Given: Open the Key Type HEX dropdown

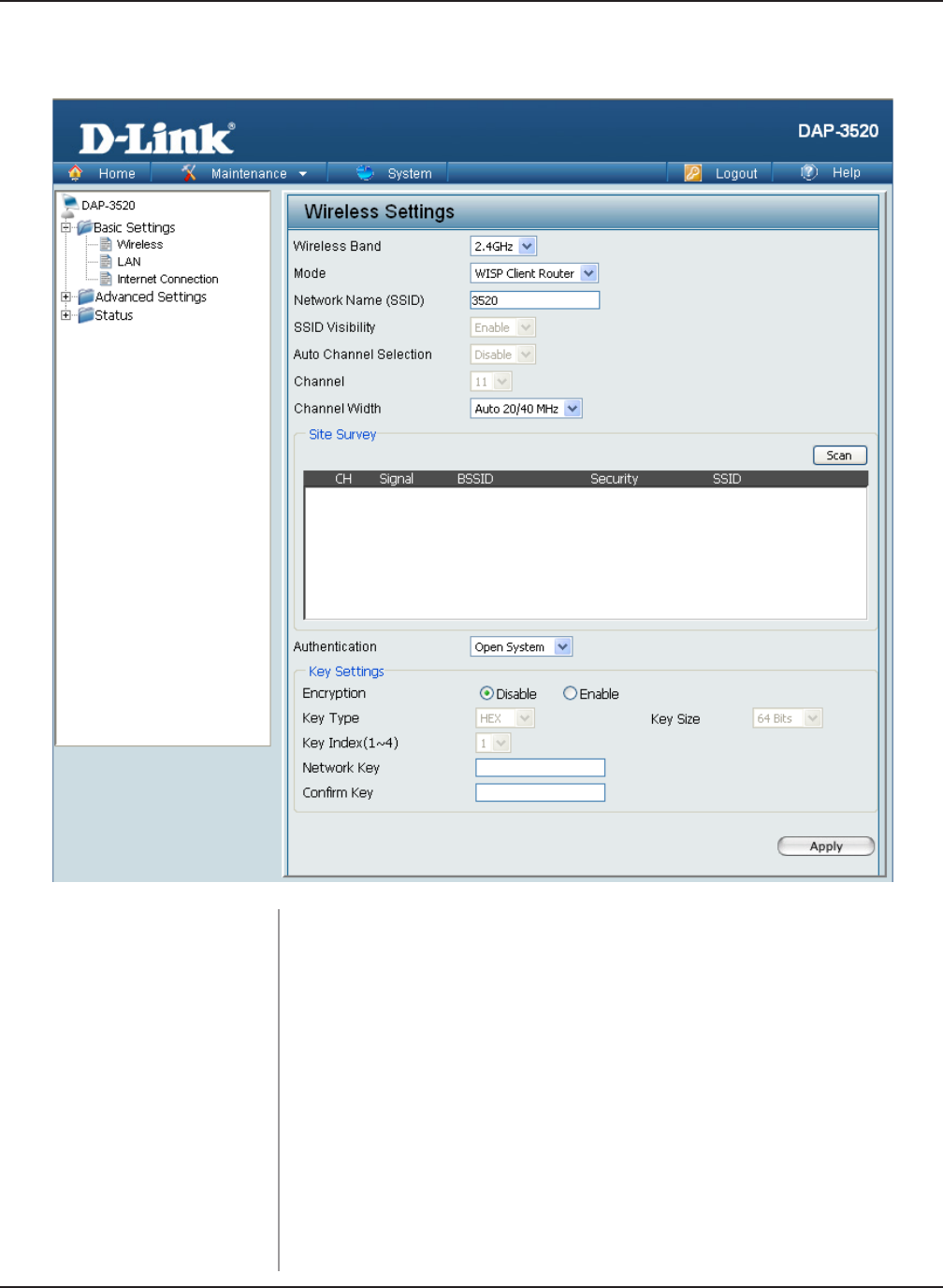Looking at the screenshot, I should click(x=505, y=718).
